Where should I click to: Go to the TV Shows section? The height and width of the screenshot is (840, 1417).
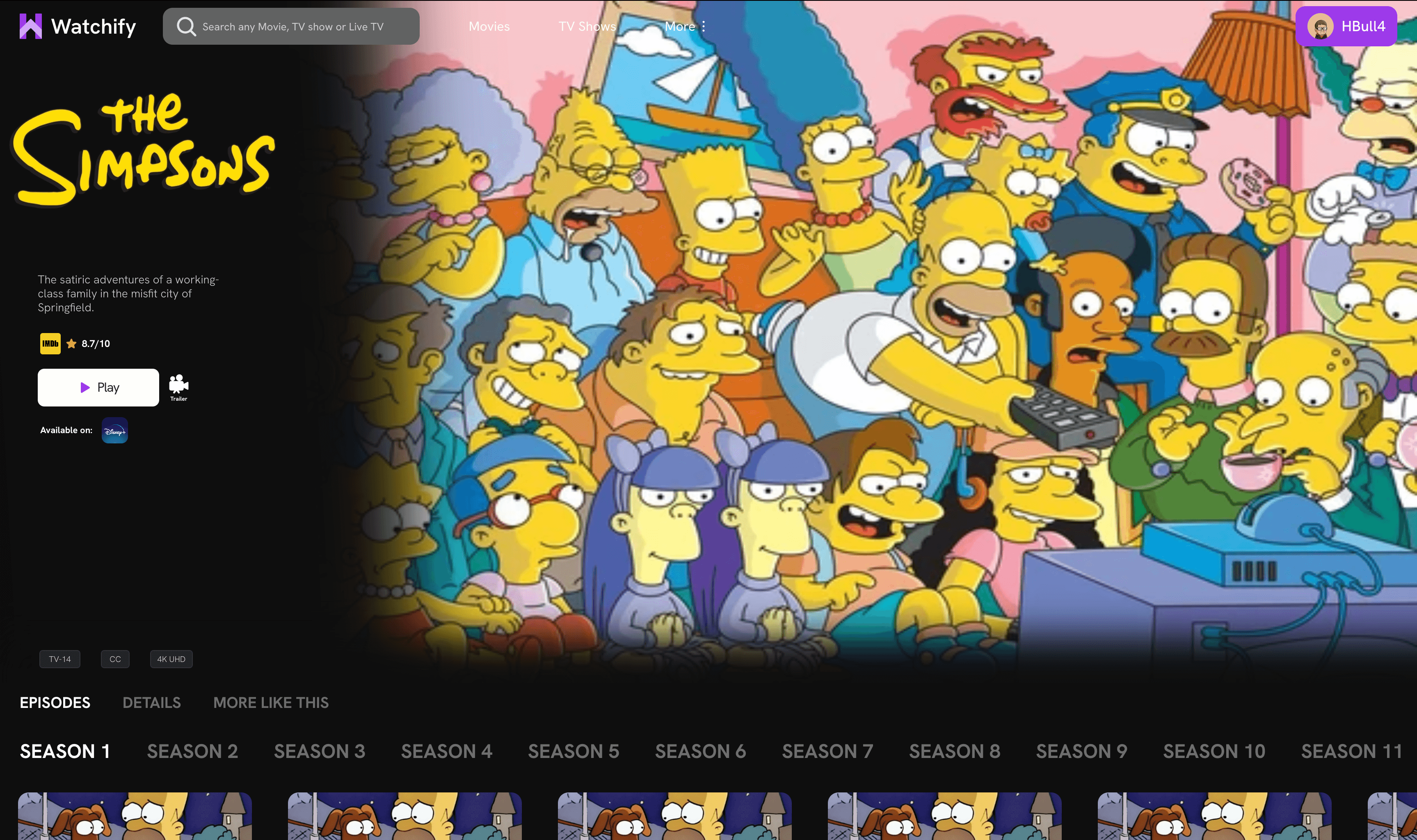587,26
